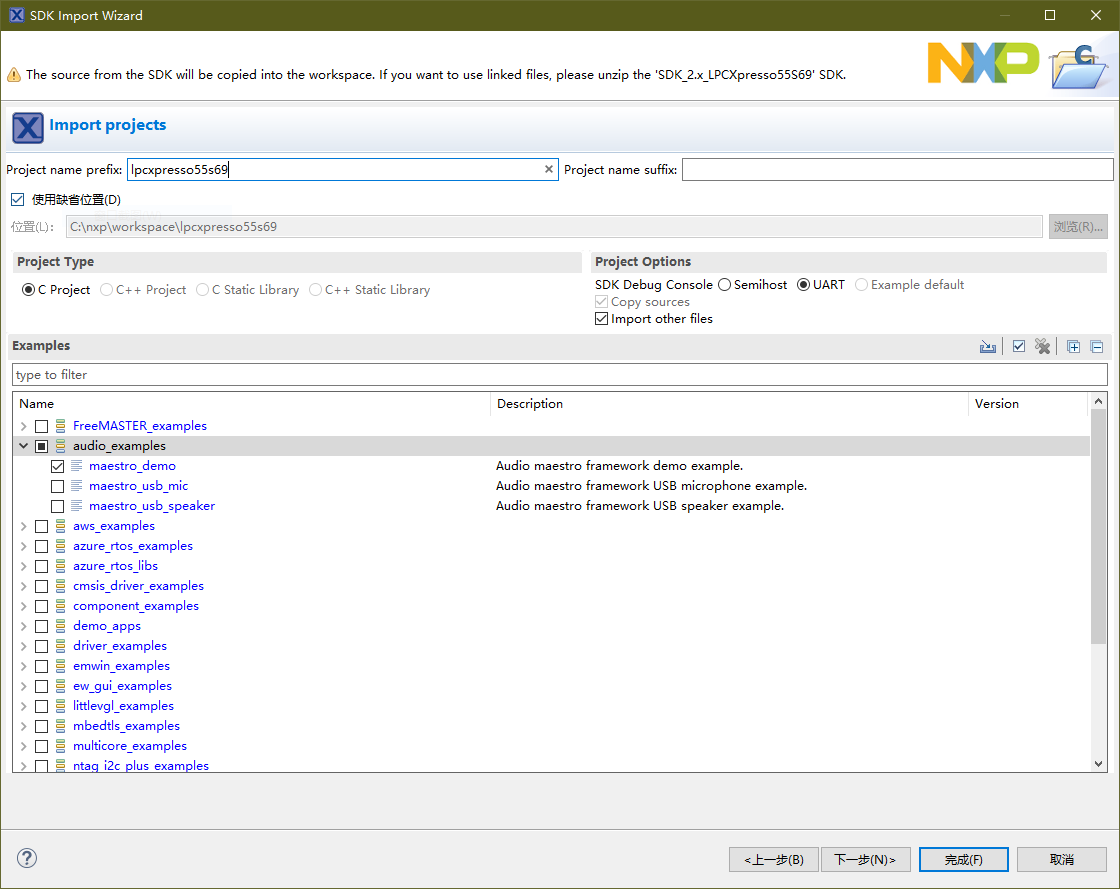Click the deselect all examples X icon
This screenshot has width=1120, height=889.
point(1043,347)
